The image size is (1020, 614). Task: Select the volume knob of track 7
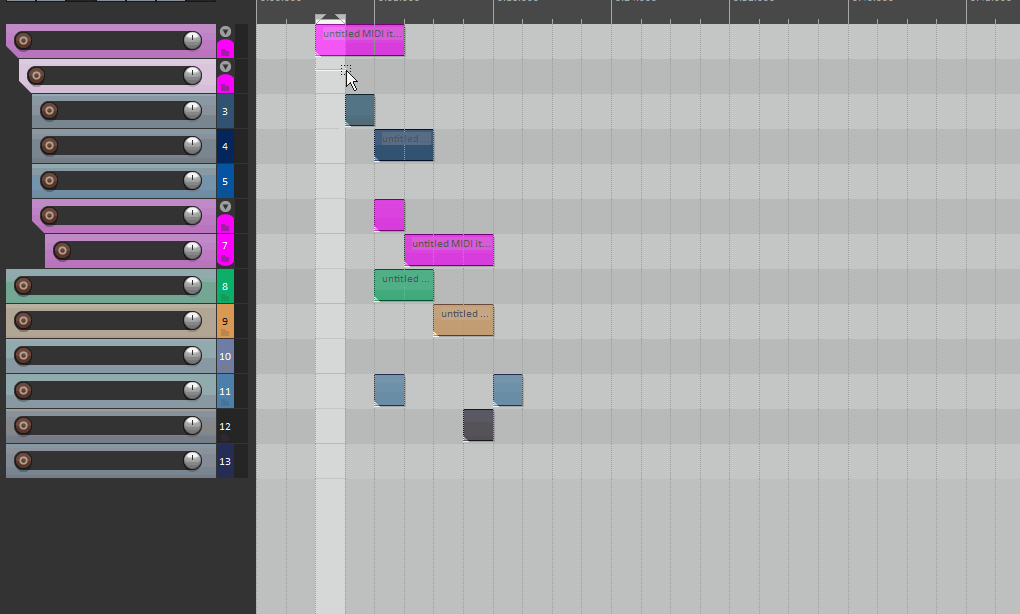193,250
